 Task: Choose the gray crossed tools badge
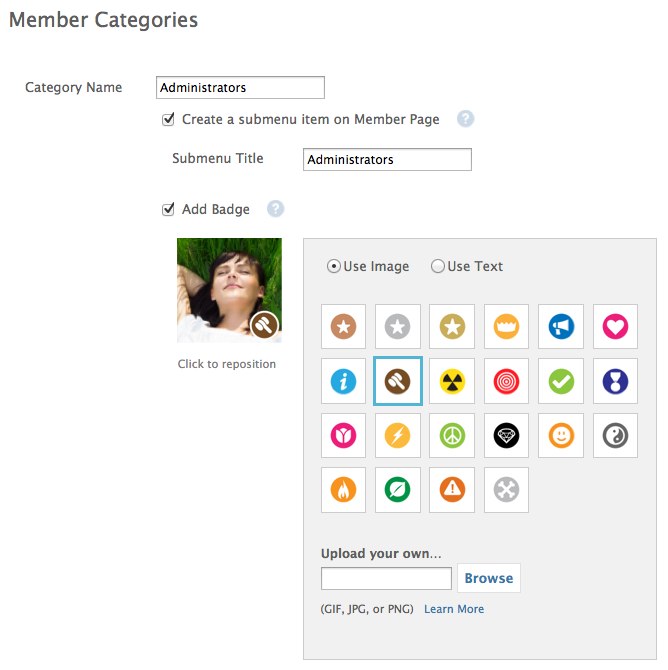click(506, 490)
